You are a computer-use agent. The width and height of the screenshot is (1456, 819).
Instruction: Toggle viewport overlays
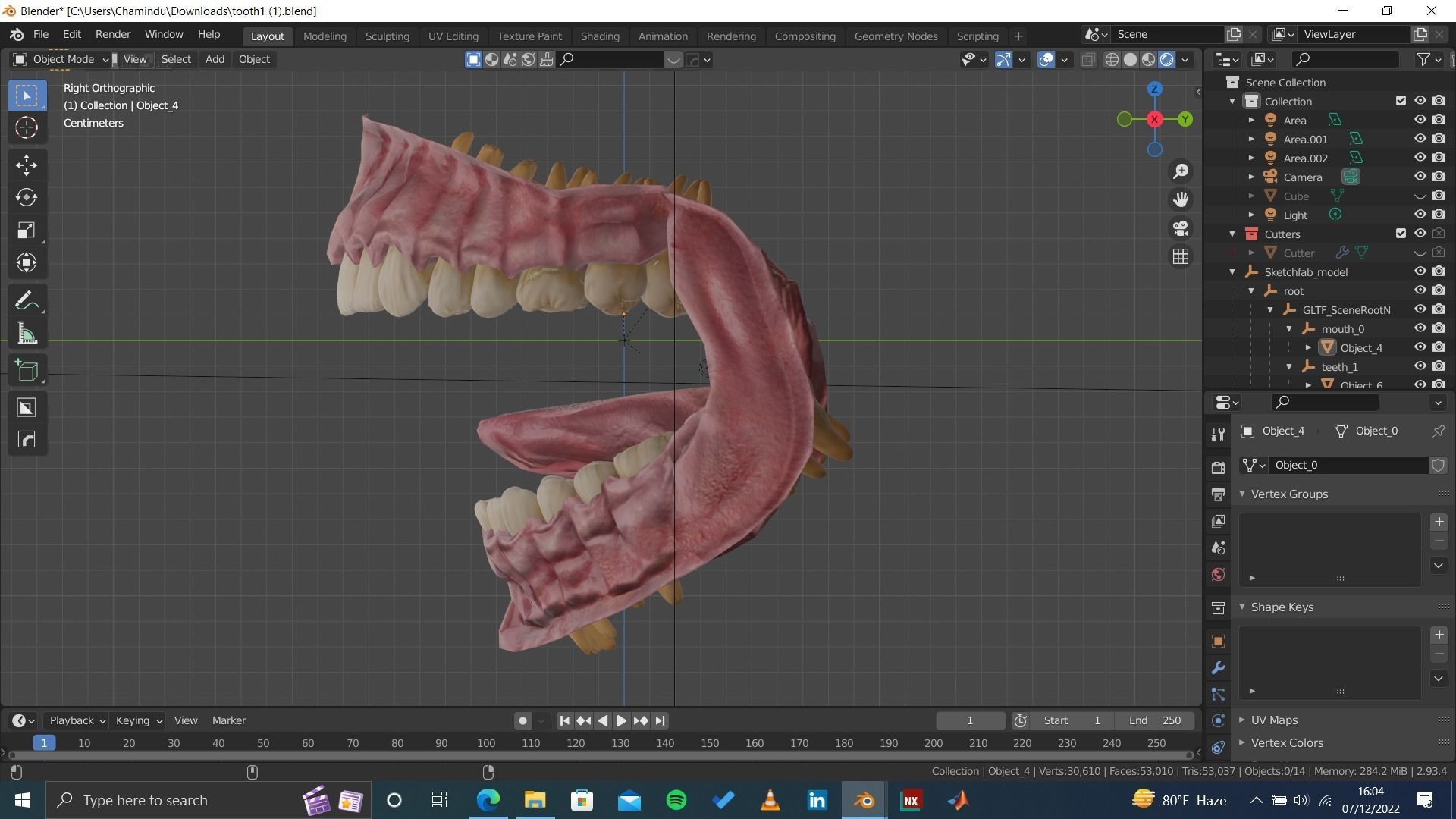[x=1046, y=59]
